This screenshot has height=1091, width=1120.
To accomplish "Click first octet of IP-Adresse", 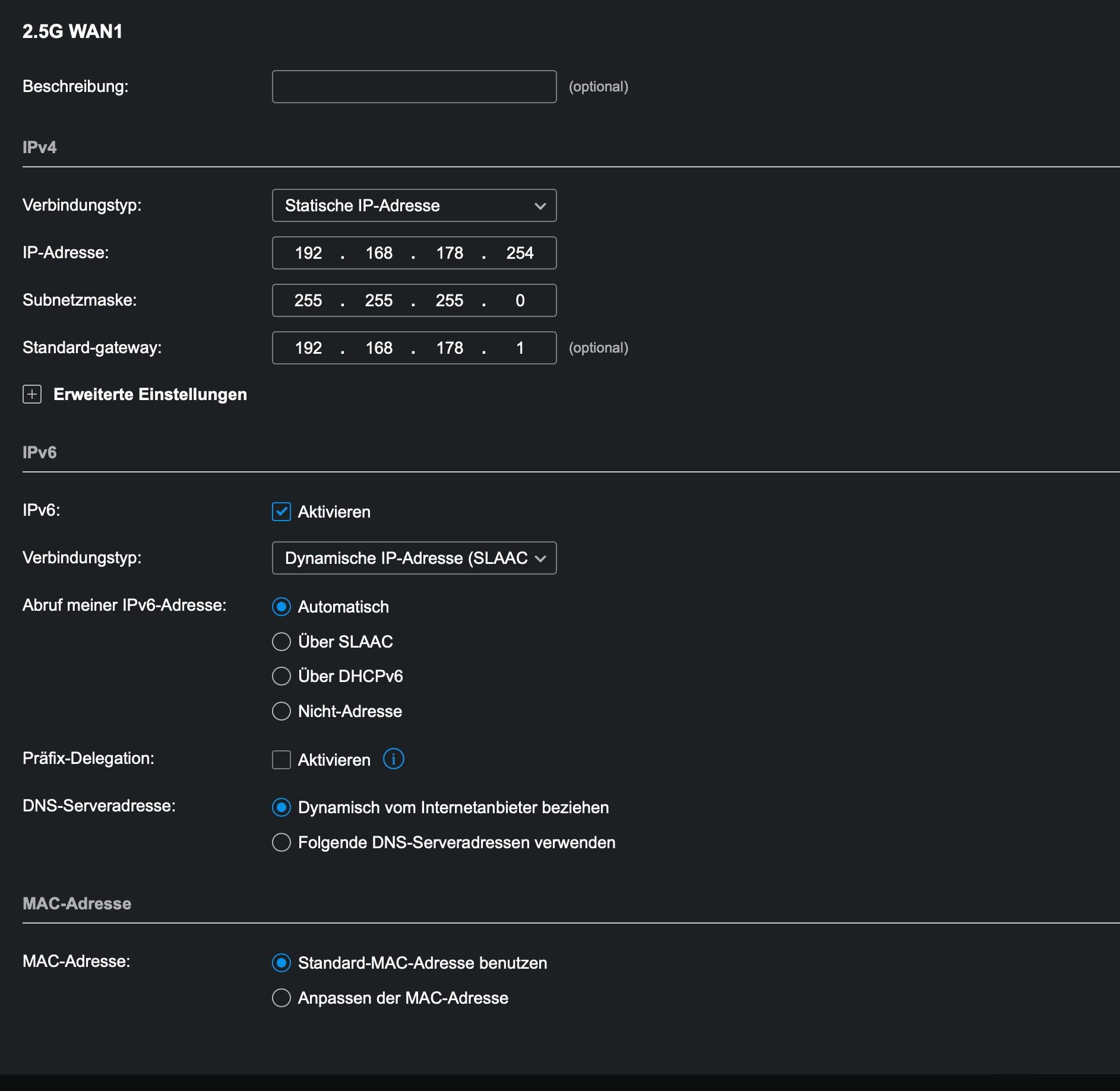I will click(x=308, y=253).
